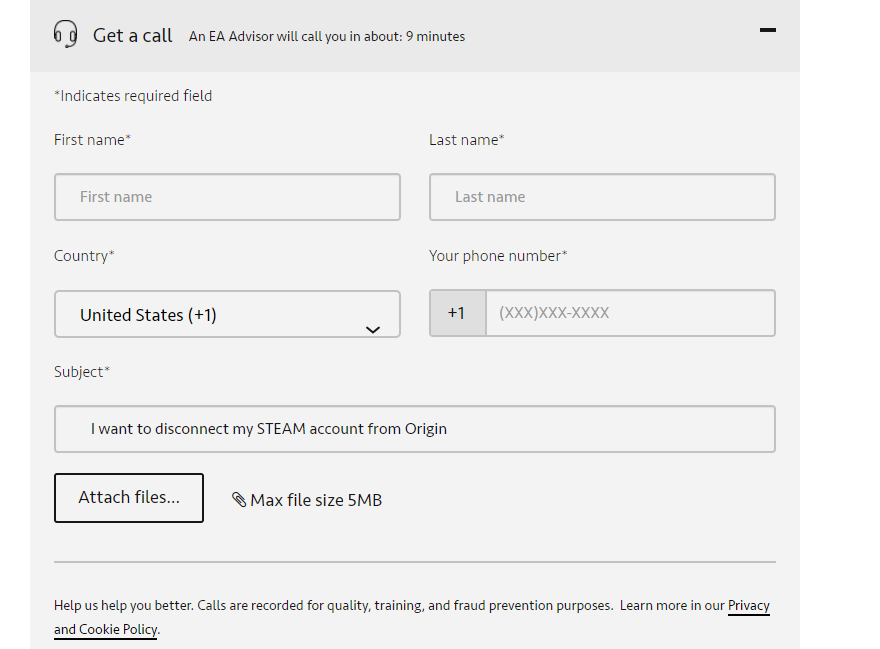Viewport: 880px width, 649px height.
Task: Collapse the Get a call section
Action: tap(767, 31)
